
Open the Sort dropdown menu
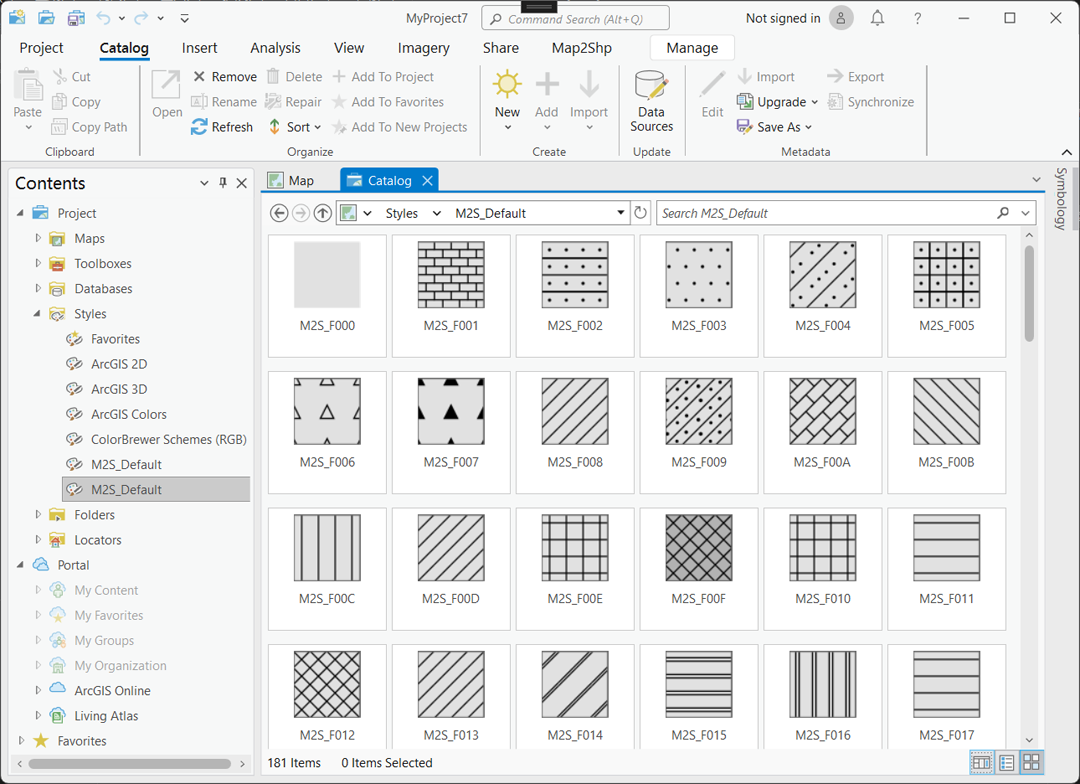point(295,127)
